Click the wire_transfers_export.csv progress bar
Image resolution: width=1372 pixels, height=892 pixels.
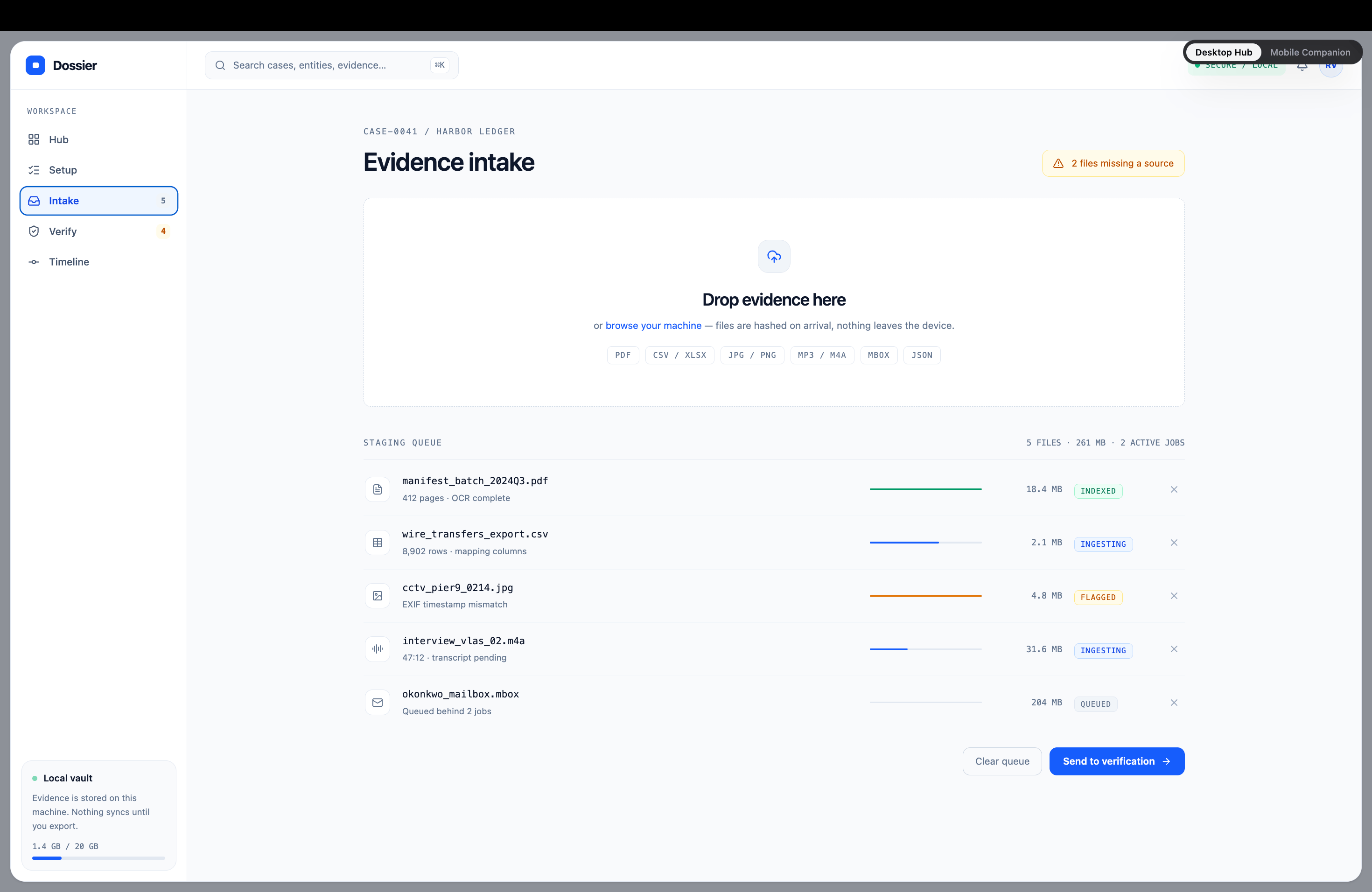[x=925, y=542]
